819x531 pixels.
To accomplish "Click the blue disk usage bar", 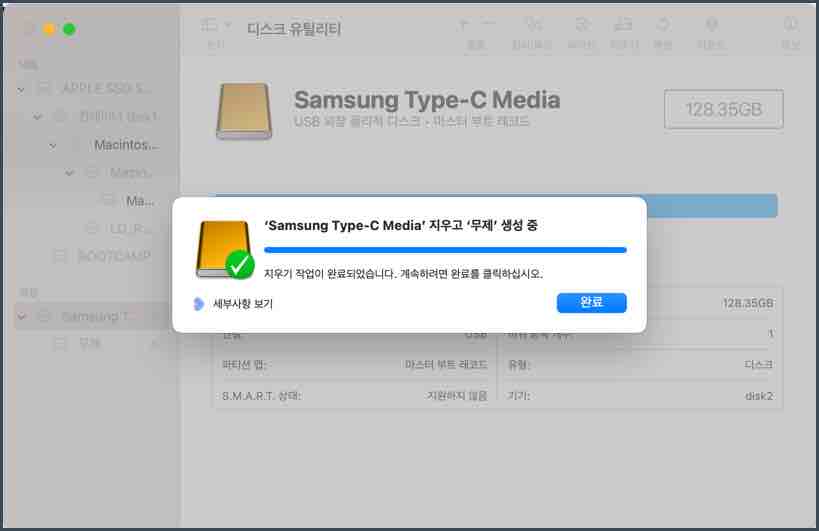I will point(712,206).
